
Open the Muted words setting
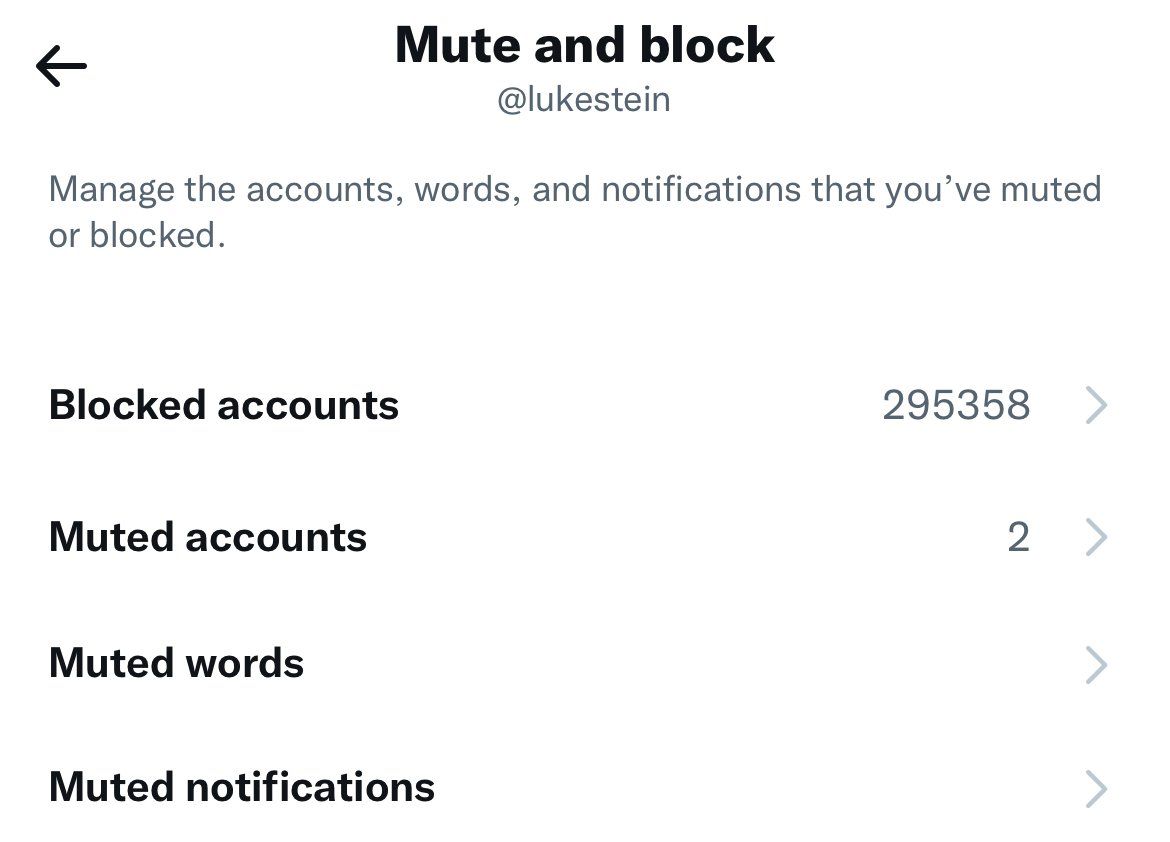[x=176, y=664]
